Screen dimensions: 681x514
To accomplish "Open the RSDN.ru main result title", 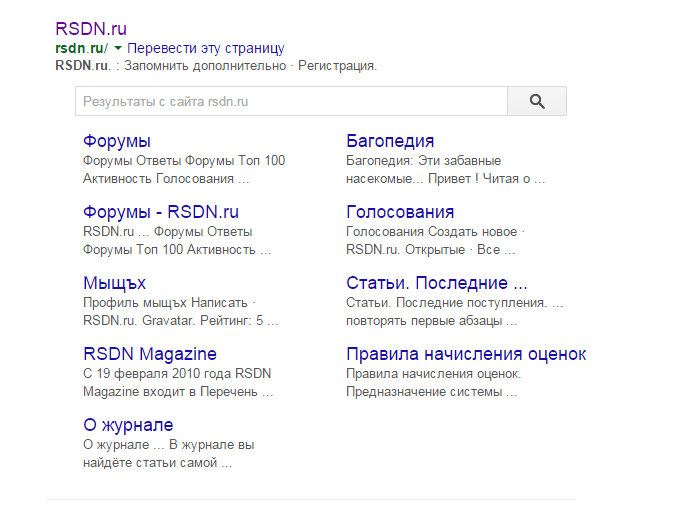I will click(91, 29).
